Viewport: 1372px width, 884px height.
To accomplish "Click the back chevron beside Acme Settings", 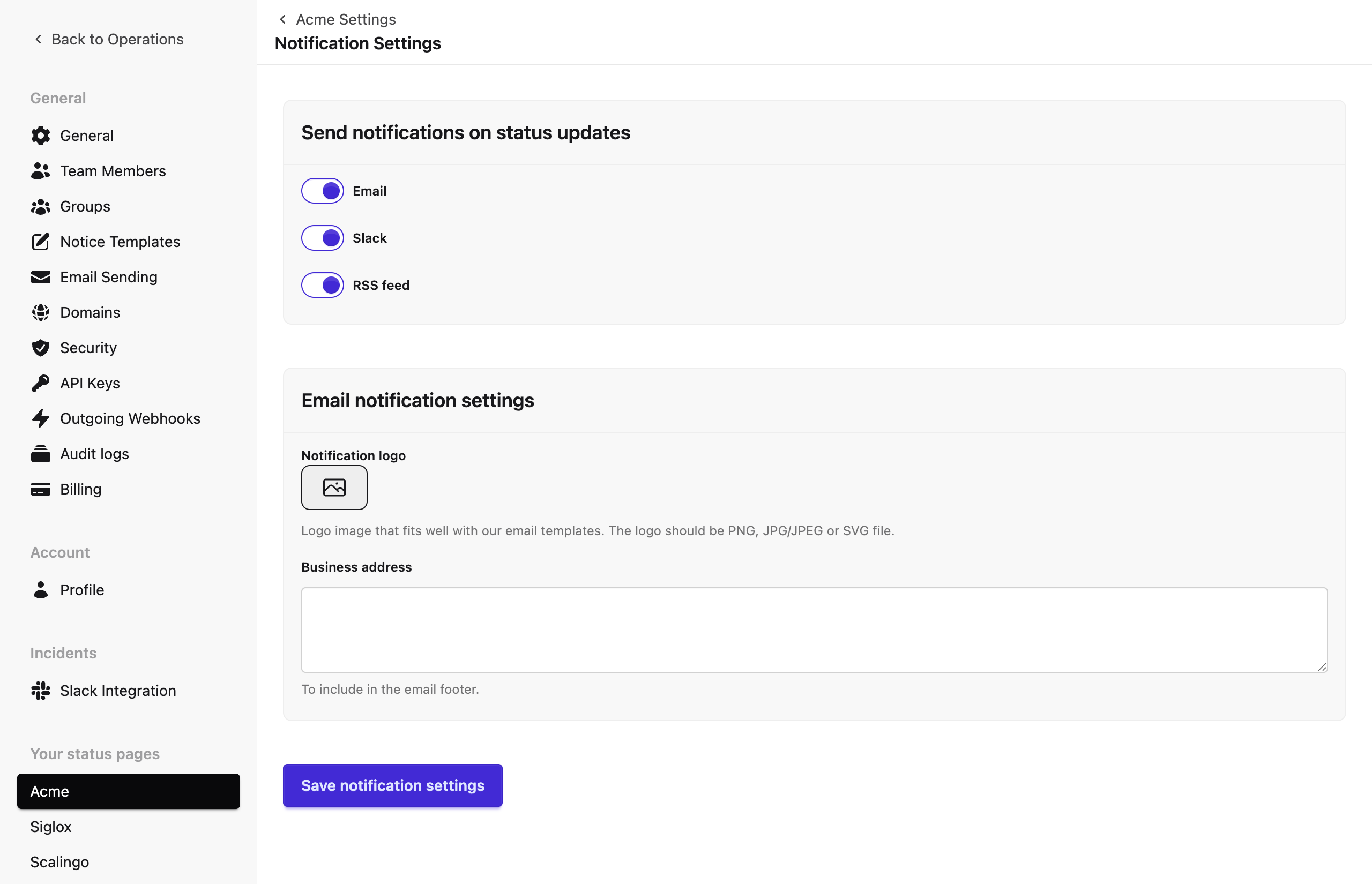I will 282,19.
